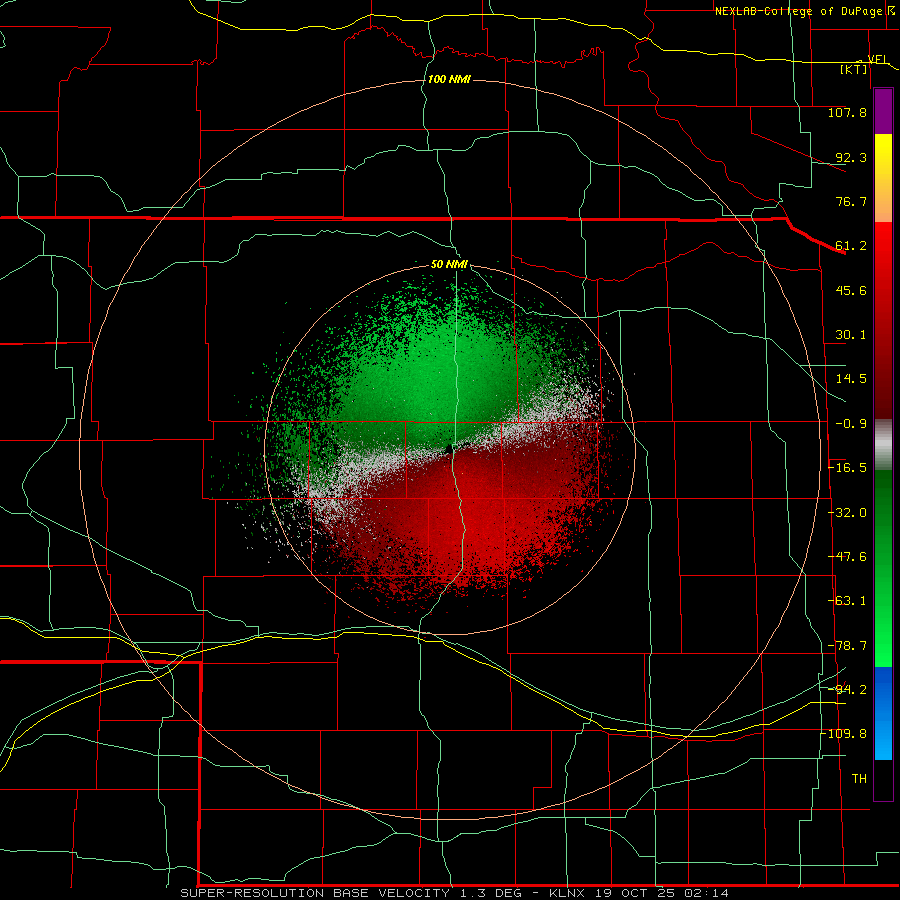Click the "19 OCT 25" date in caption
The image size is (900, 900).
(x=635, y=893)
